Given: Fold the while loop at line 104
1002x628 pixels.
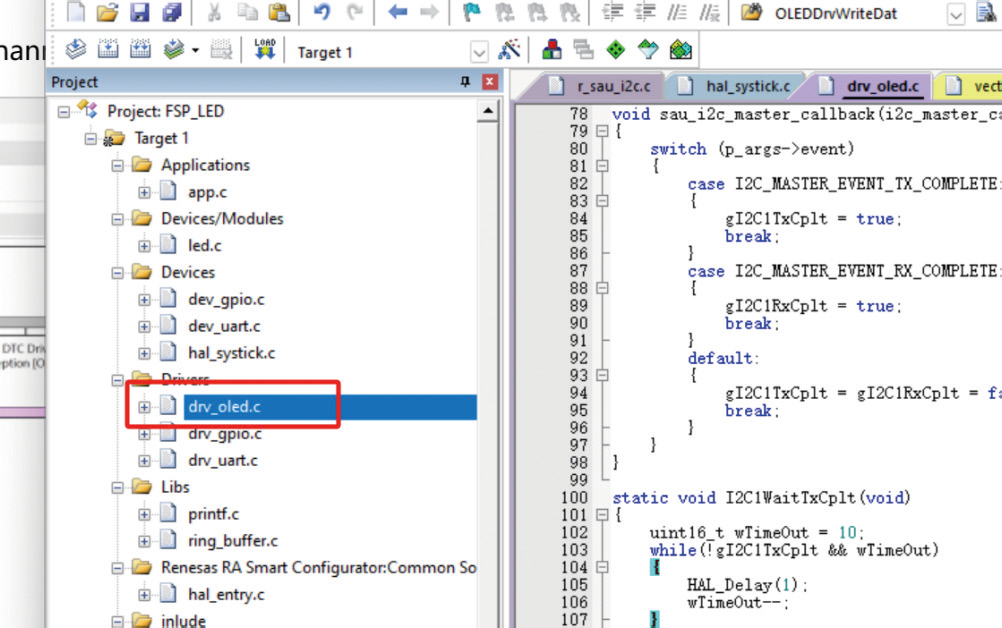Looking at the screenshot, I should [x=602, y=567].
